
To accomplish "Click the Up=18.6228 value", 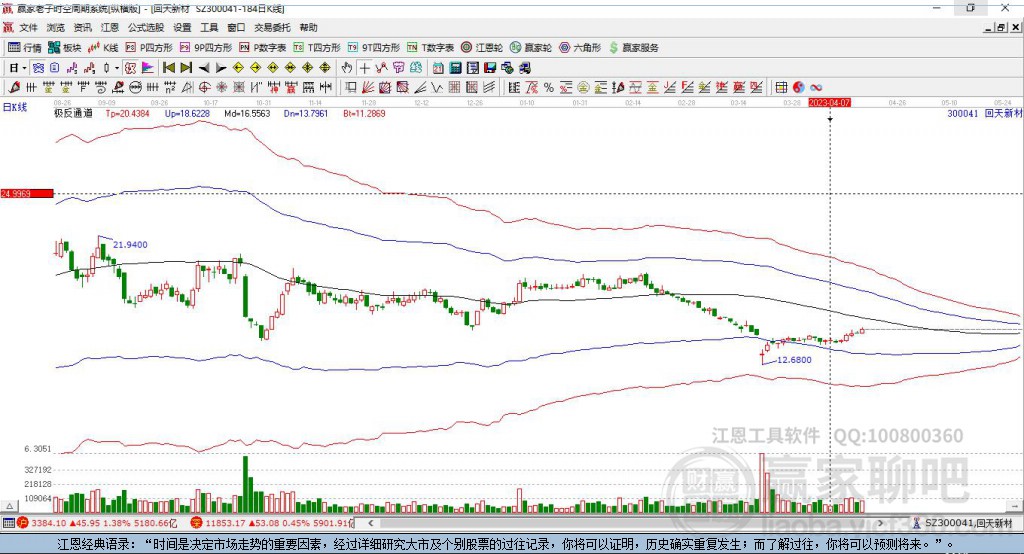I will 187,113.
